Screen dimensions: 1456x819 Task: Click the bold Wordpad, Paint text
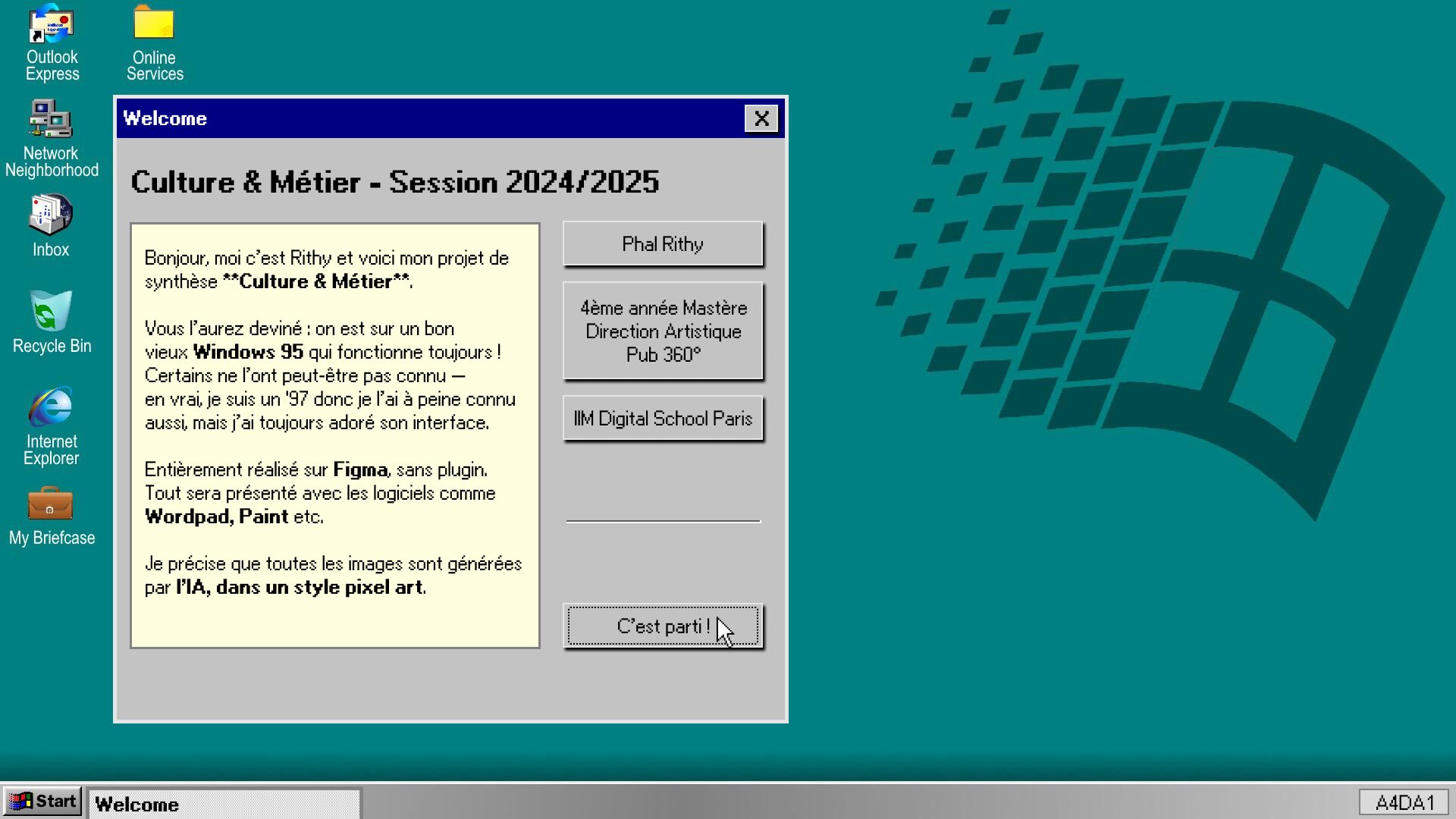pyautogui.click(x=216, y=516)
